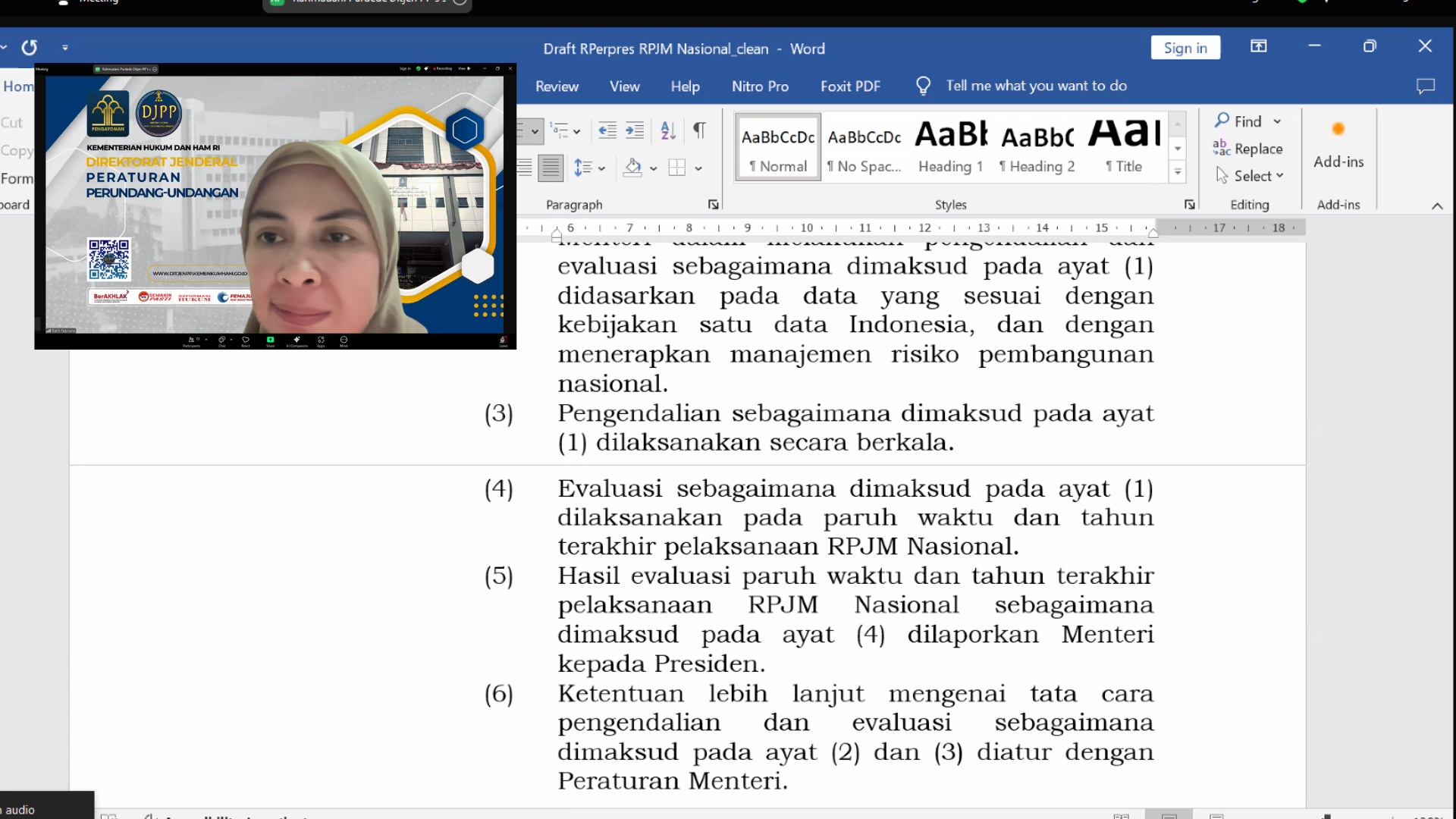
Task: Click text 'kepada Presiden.'
Action: (661, 664)
